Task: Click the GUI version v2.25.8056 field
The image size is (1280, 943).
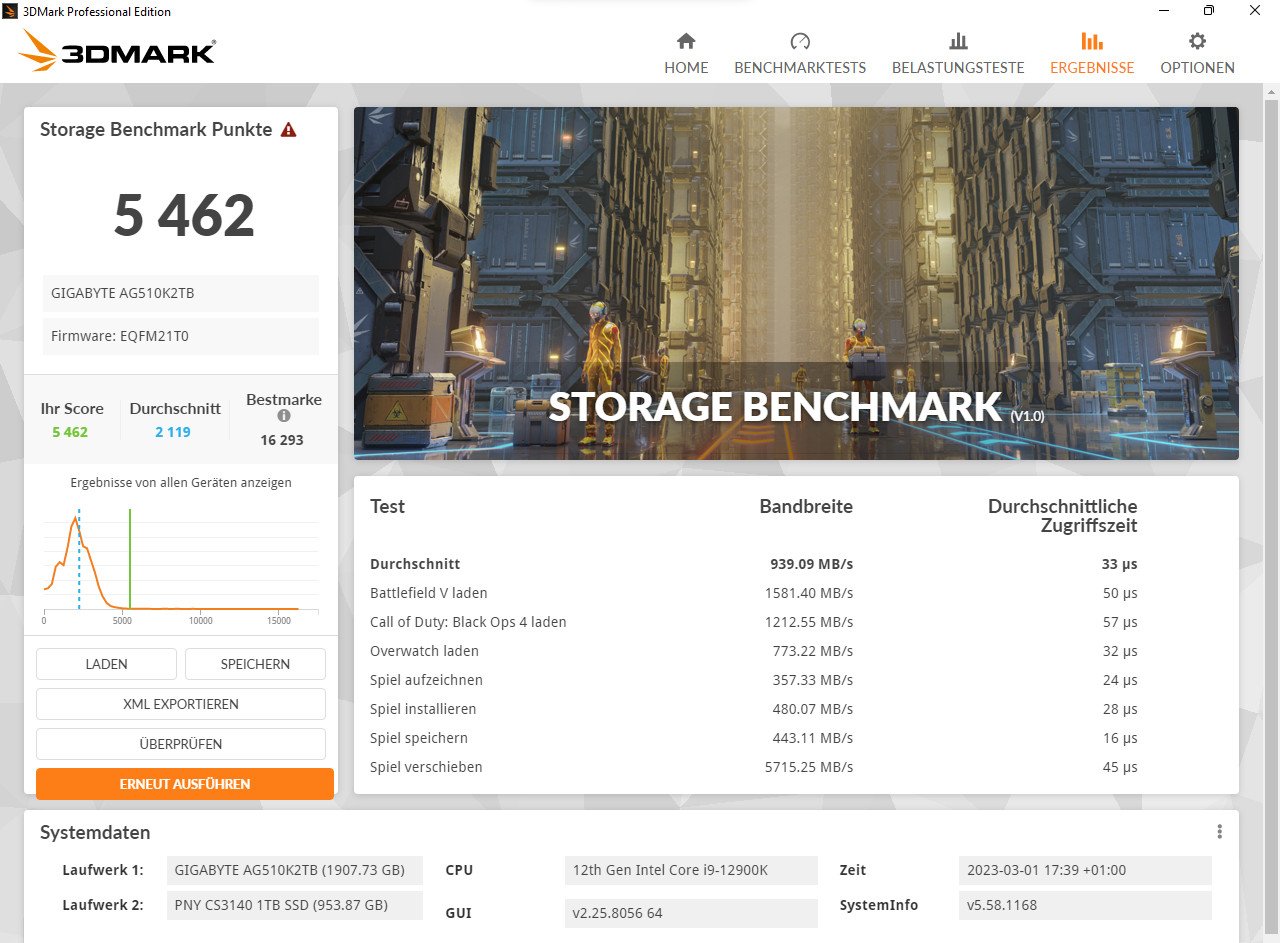Action: (x=691, y=913)
